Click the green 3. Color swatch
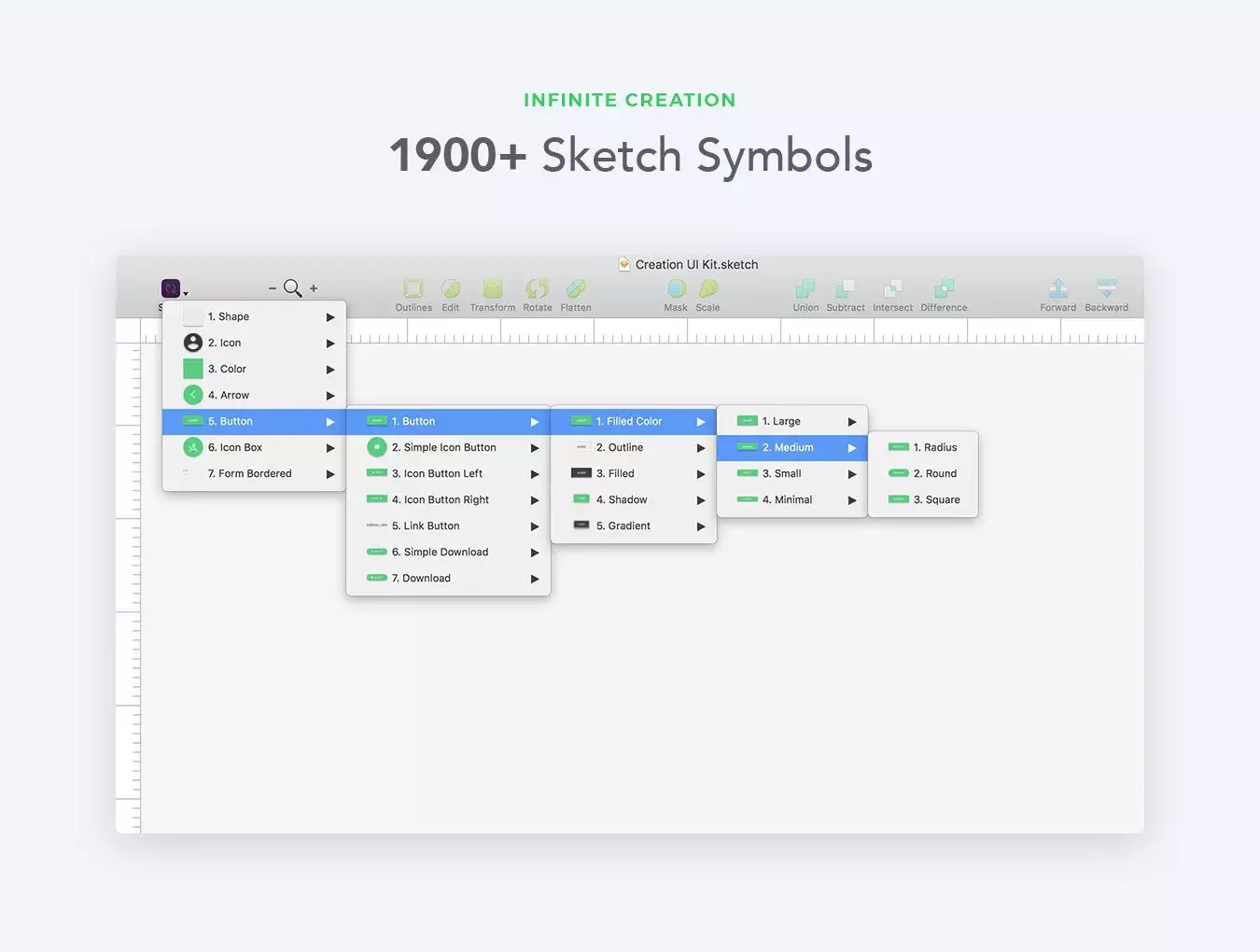This screenshot has width=1260, height=952. coord(193,369)
